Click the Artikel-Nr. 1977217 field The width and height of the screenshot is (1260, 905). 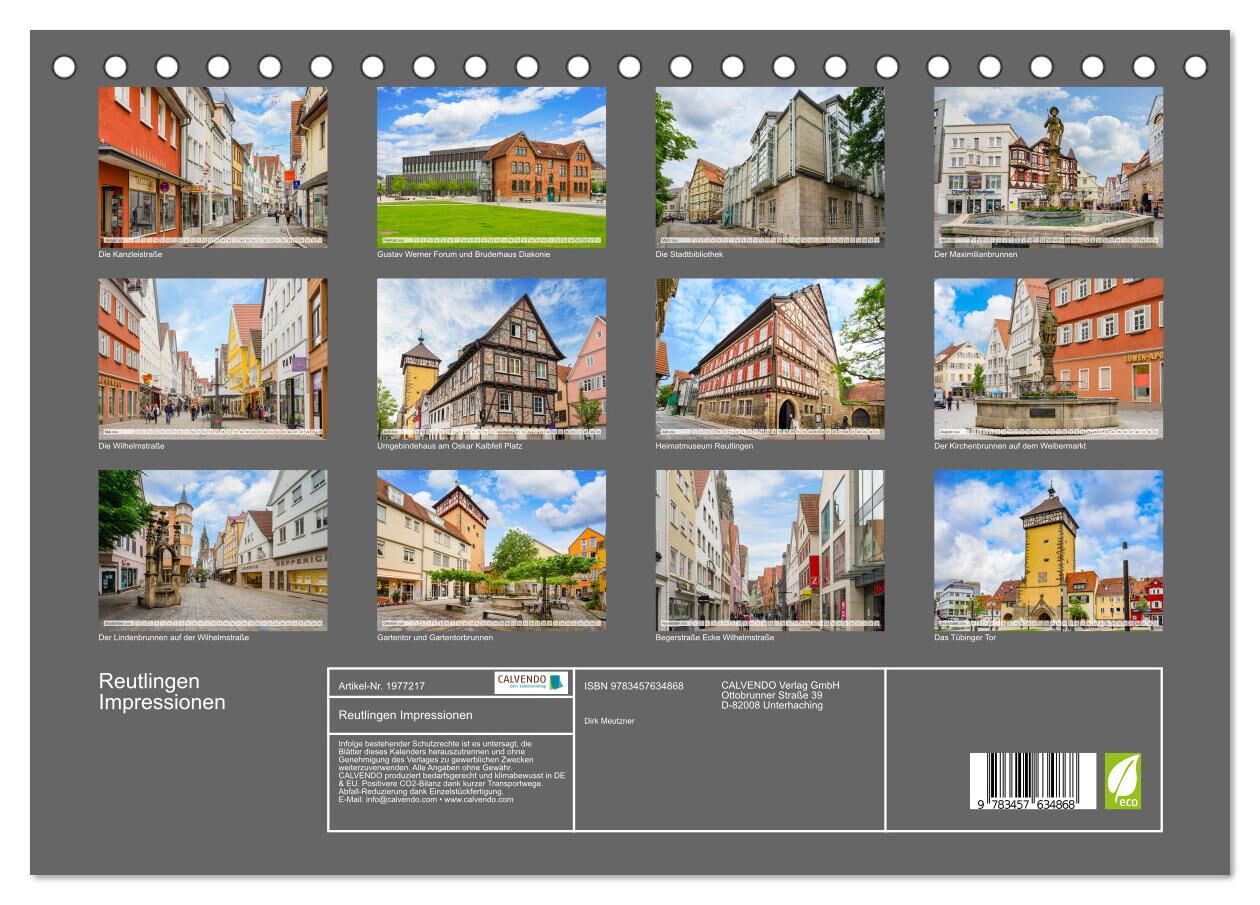click(382, 686)
